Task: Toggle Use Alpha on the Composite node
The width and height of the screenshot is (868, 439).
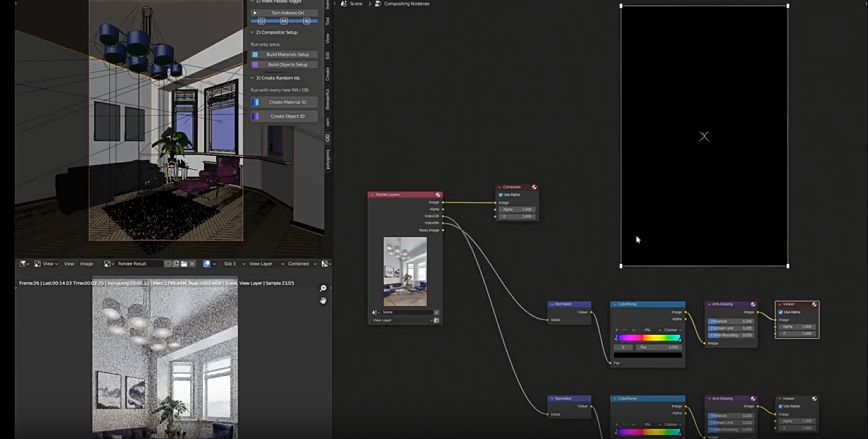Action: pyautogui.click(x=501, y=195)
